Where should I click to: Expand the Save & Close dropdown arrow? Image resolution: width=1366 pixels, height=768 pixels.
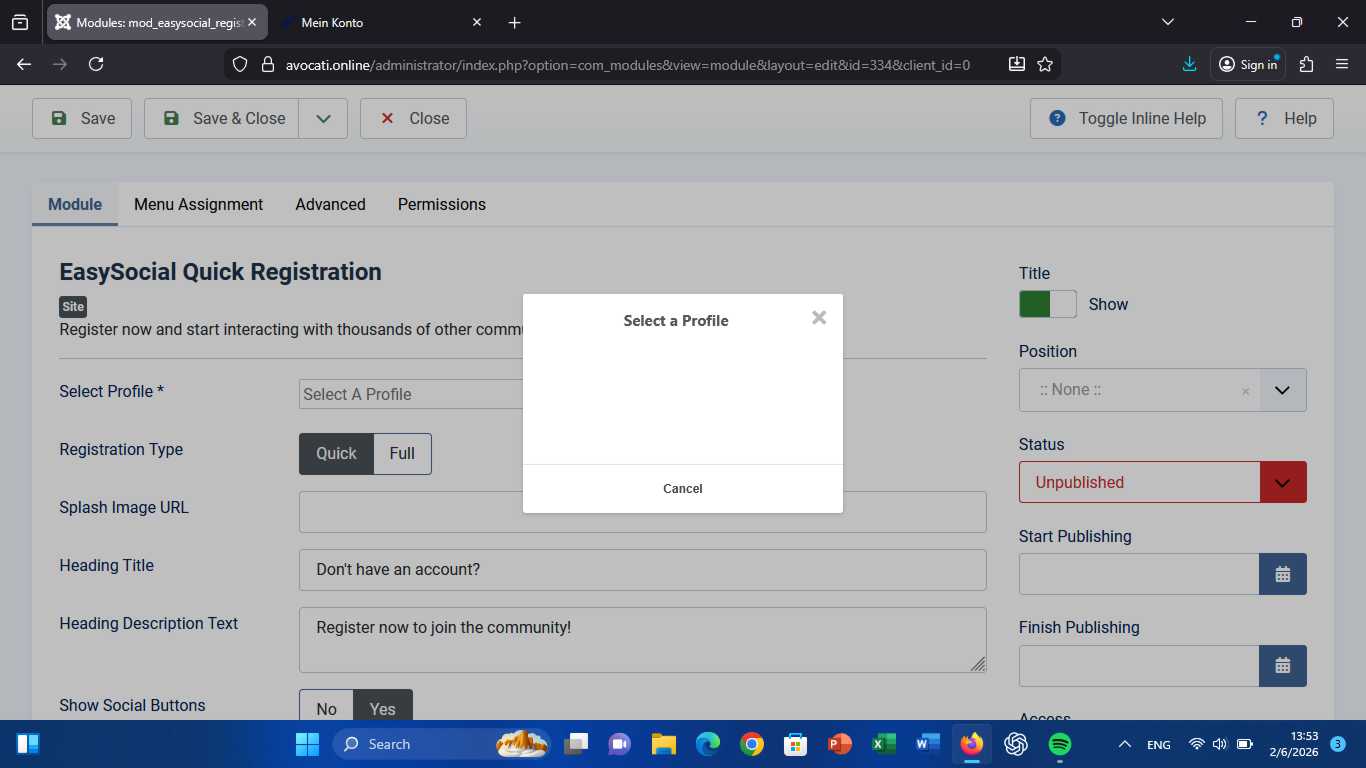pos(323,118)
